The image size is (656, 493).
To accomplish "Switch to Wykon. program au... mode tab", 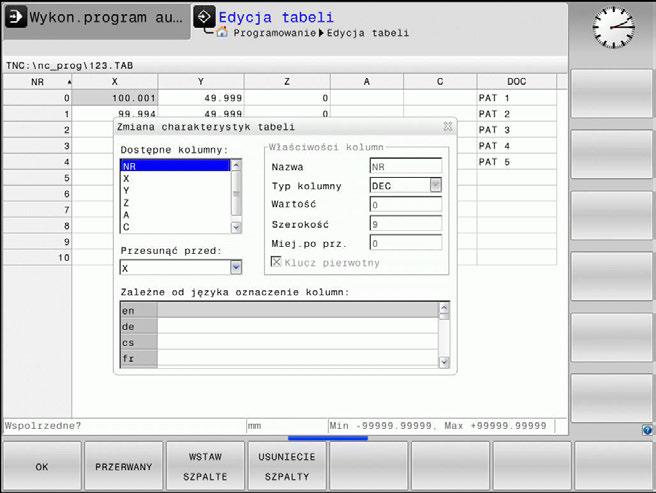I will (97, 22).
